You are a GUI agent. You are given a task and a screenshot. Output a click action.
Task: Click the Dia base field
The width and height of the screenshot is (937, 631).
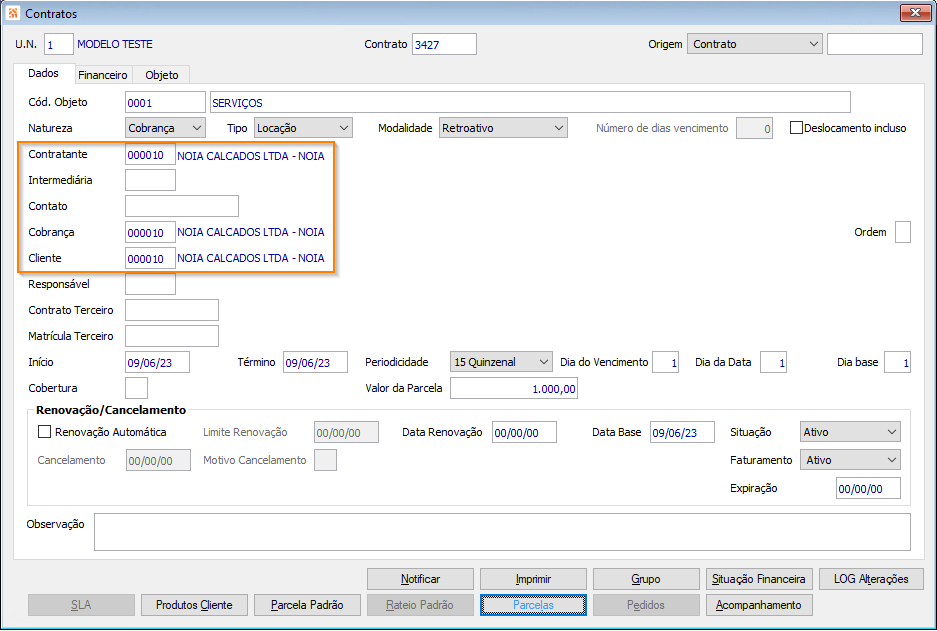pyautogui.click(x=897, y=362)
